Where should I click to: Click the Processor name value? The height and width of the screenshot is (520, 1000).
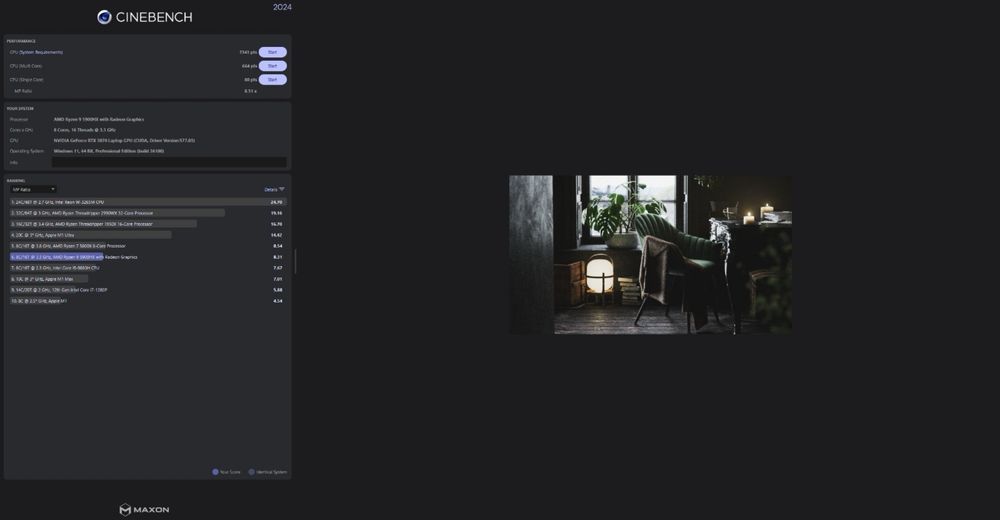(x=99, y=119)
